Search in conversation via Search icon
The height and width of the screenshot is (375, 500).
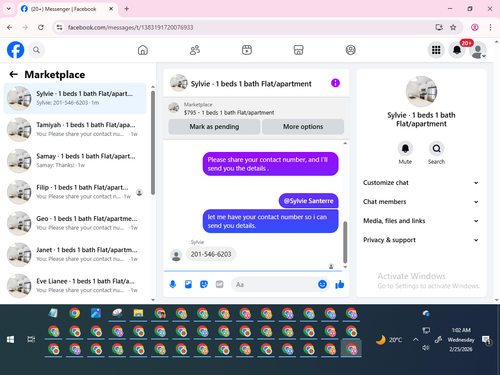point(436,148)
